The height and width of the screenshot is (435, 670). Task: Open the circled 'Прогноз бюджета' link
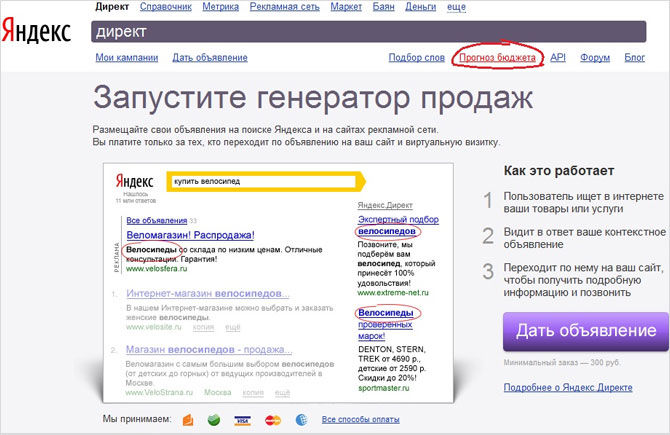pyautogui.click(x=497, y=58)
